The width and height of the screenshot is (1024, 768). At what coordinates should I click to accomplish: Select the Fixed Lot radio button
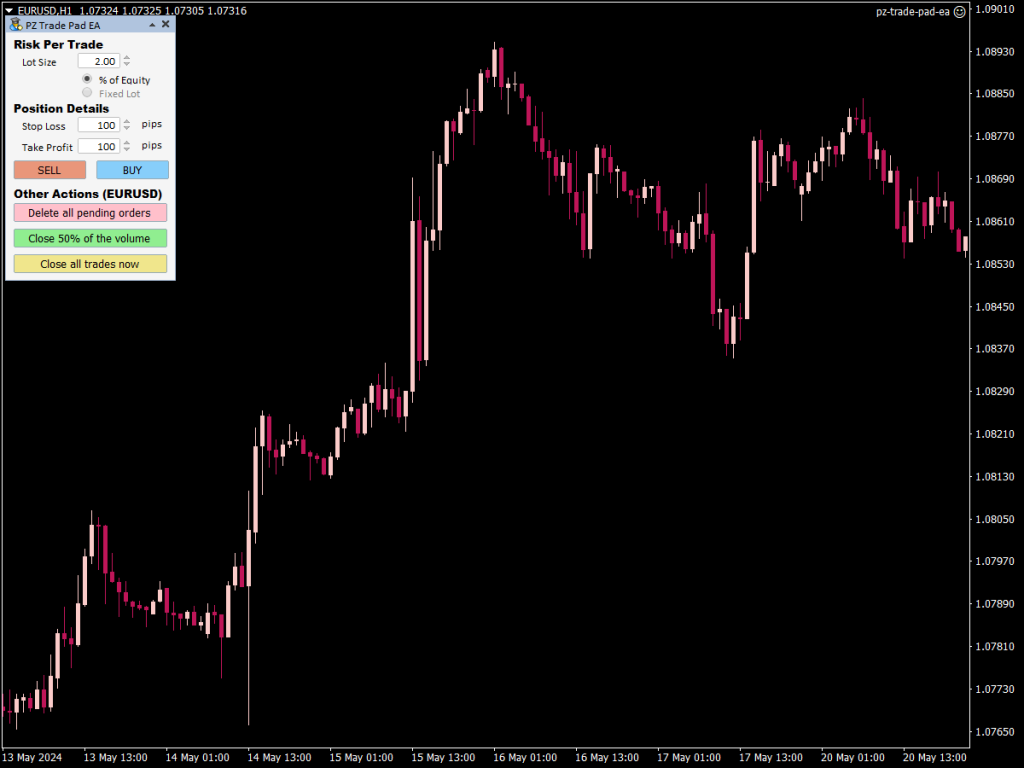[87, 93]
